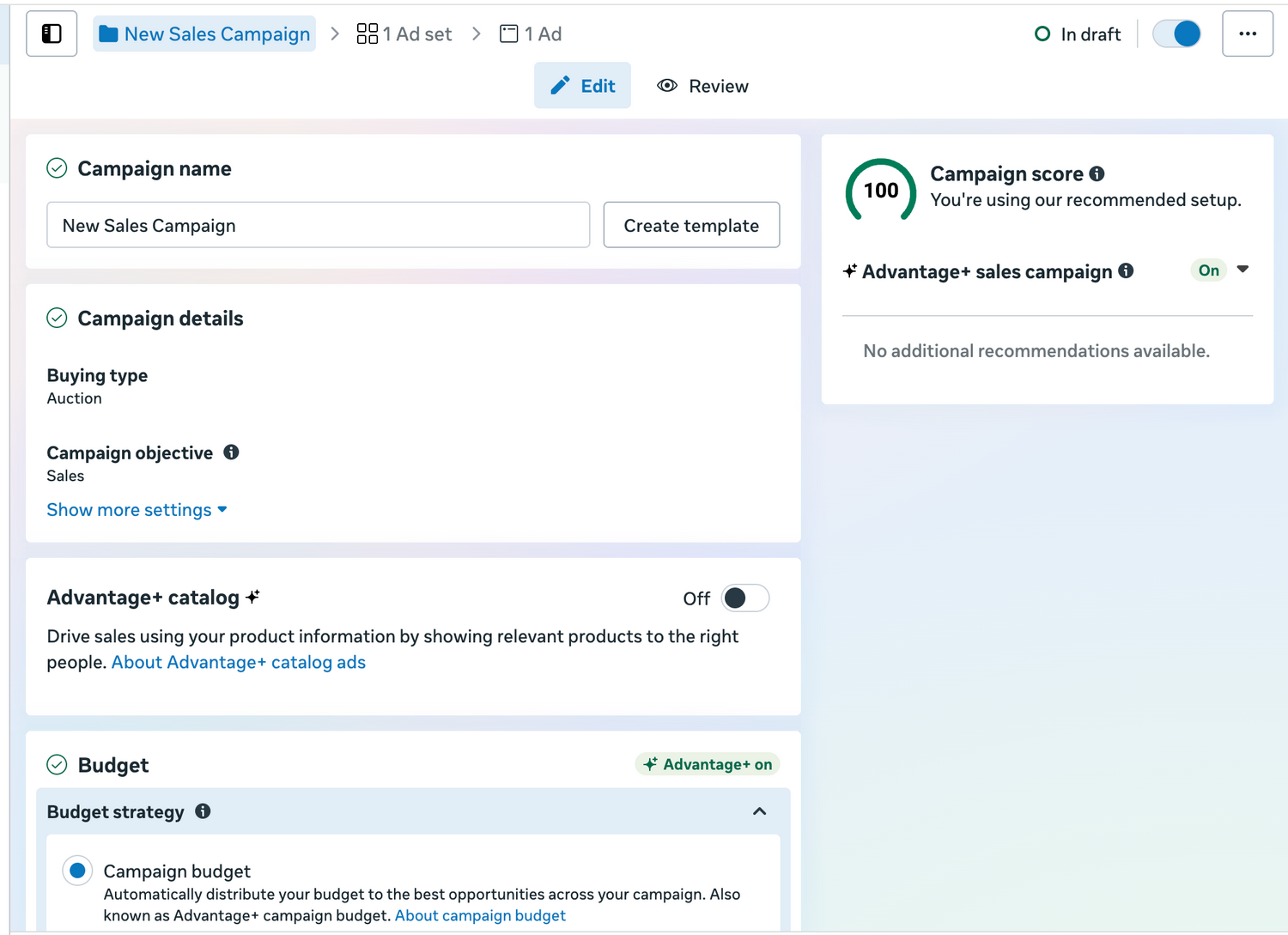
Task: Click the Campaign name text field
Action: pos(318,226)
